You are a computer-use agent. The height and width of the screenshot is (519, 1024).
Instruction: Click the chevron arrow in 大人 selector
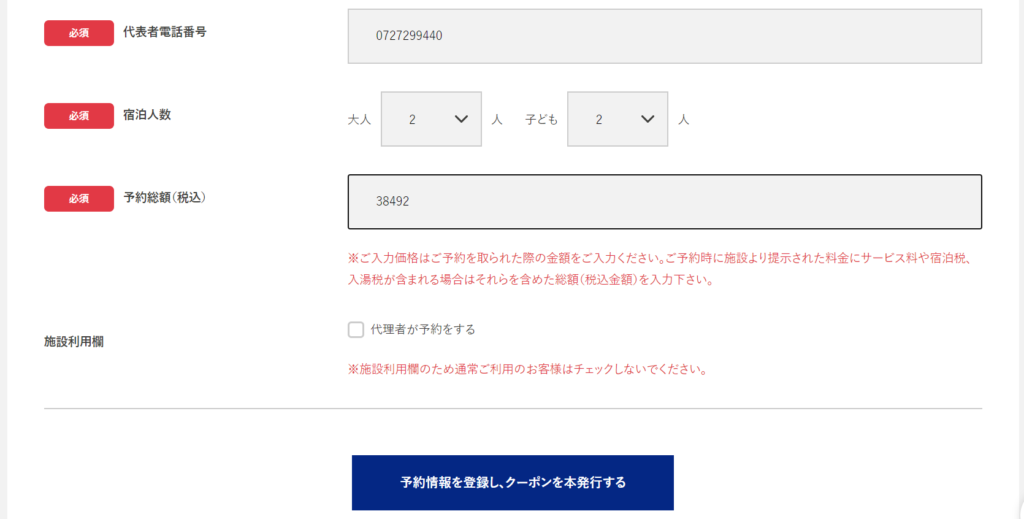461,119
